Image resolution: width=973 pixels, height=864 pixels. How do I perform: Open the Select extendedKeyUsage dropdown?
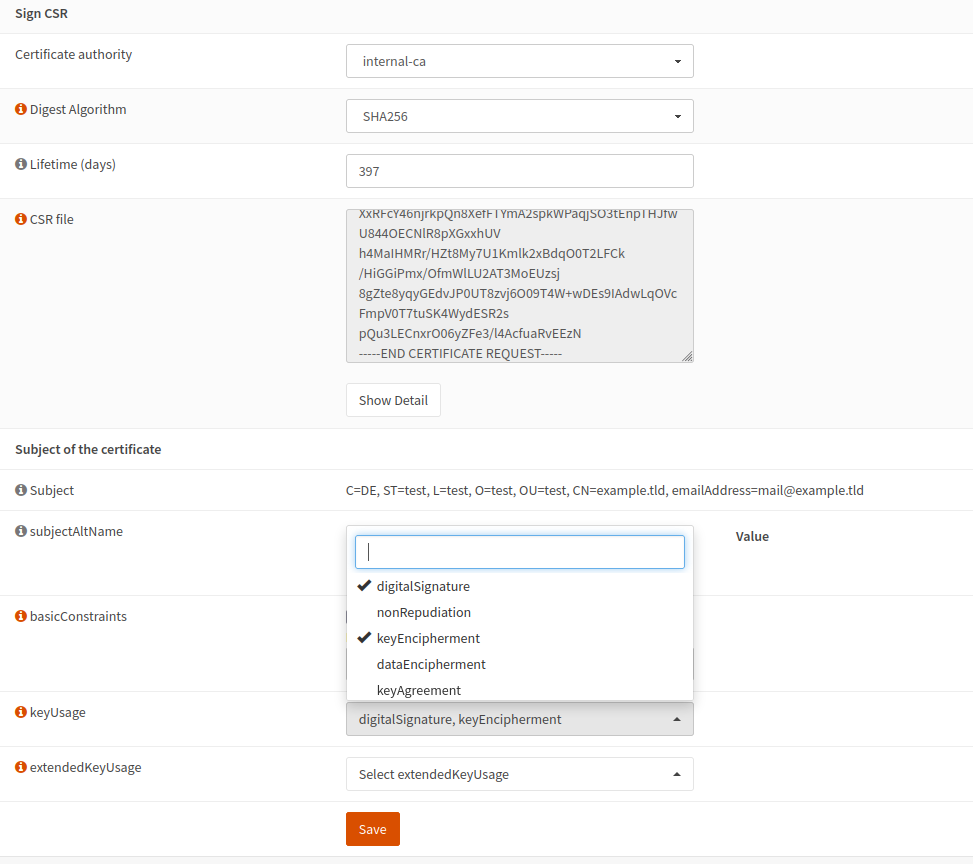tap(519, 773)
